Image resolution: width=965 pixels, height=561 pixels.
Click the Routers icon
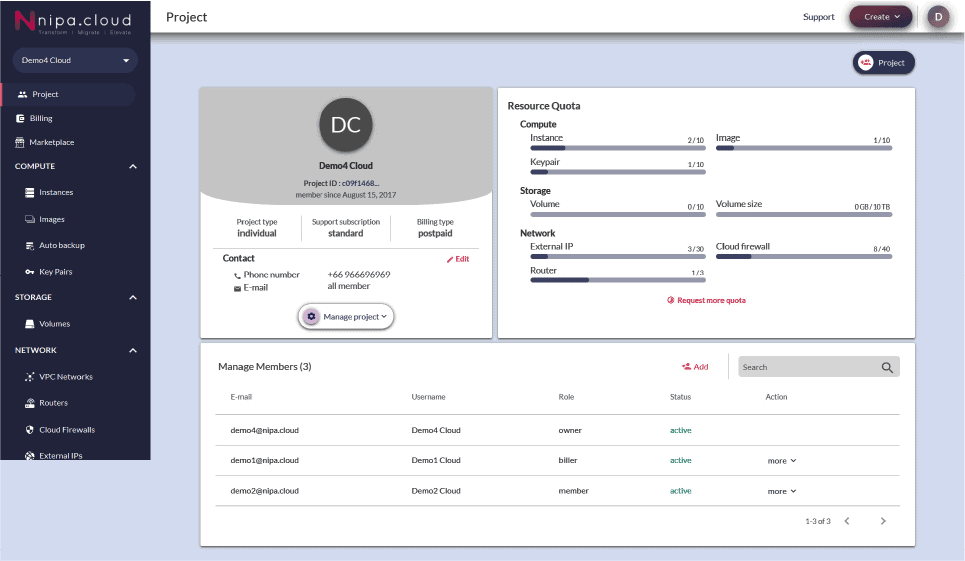tap(30, 403)
